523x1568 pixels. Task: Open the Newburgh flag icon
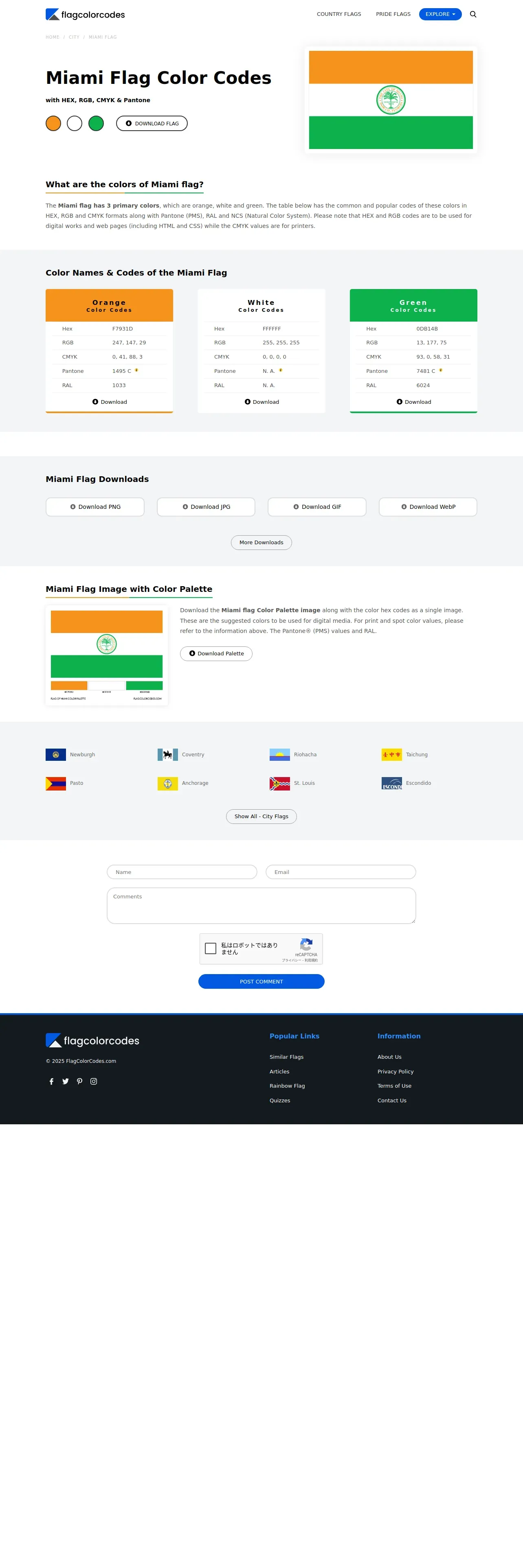tap(56, 755)
